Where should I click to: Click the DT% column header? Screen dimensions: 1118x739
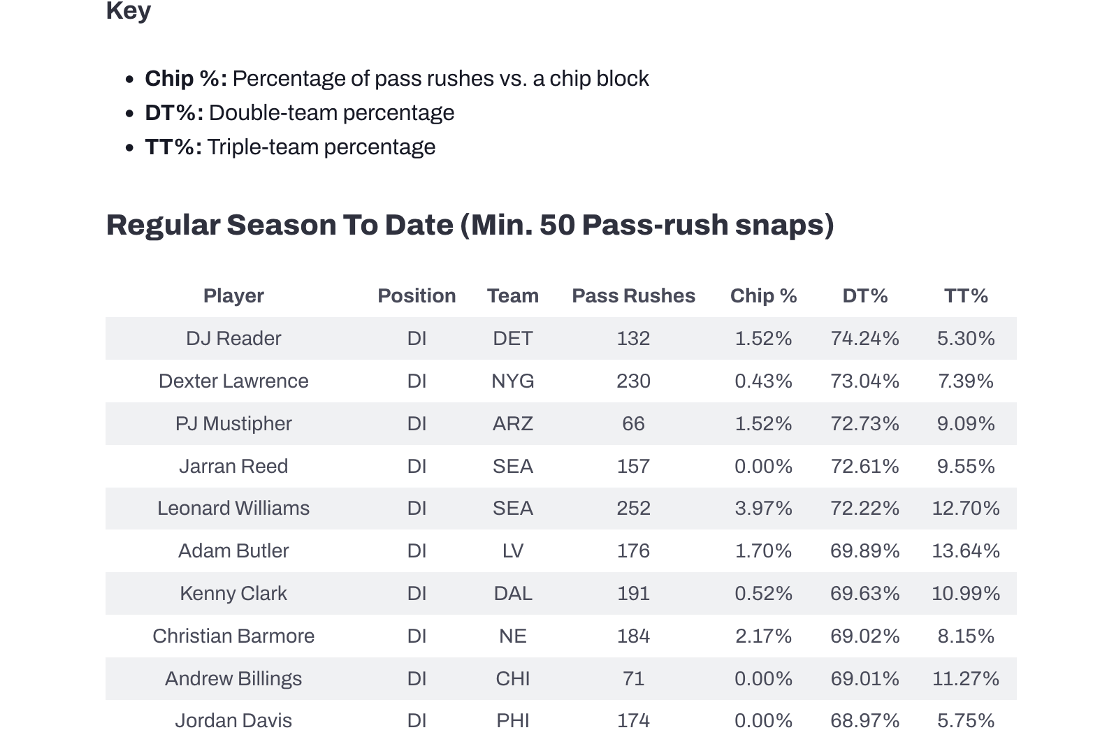click(x=865, y=296)
